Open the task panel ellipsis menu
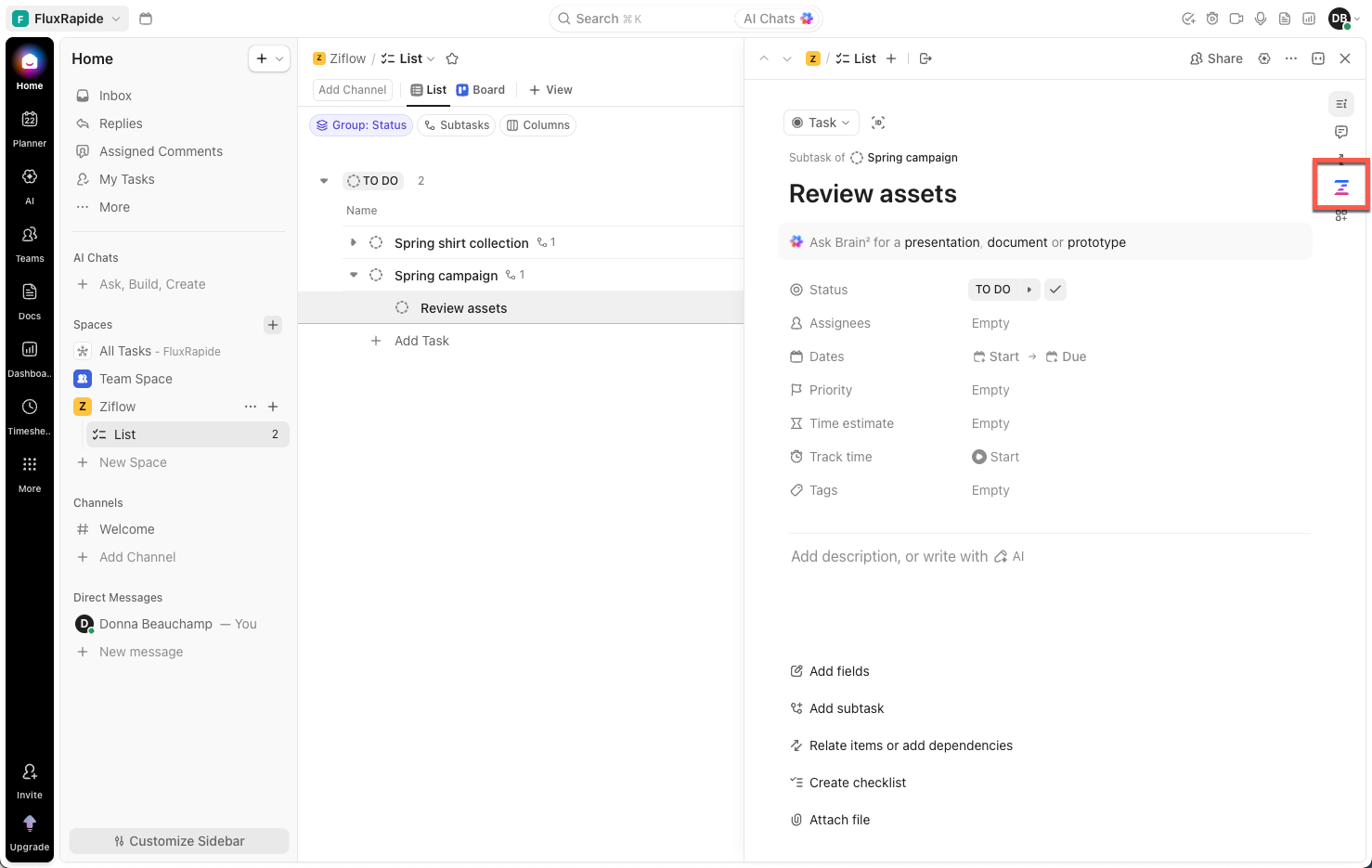Image resolution: width=1372 pixels, height=868 pixels. point(1291,58)
